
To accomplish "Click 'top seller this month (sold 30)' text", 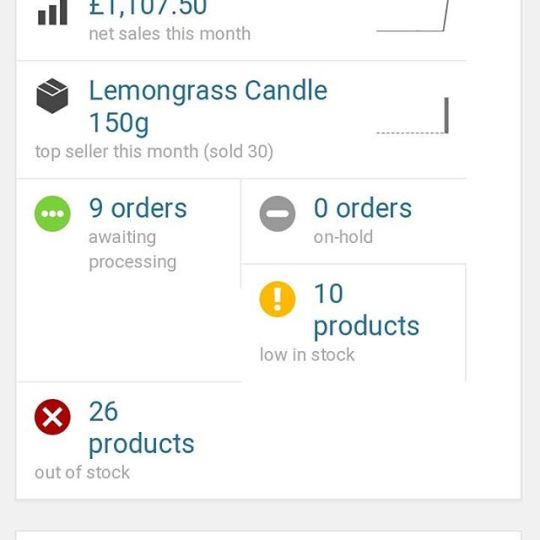I will click(x=154, y=152).
